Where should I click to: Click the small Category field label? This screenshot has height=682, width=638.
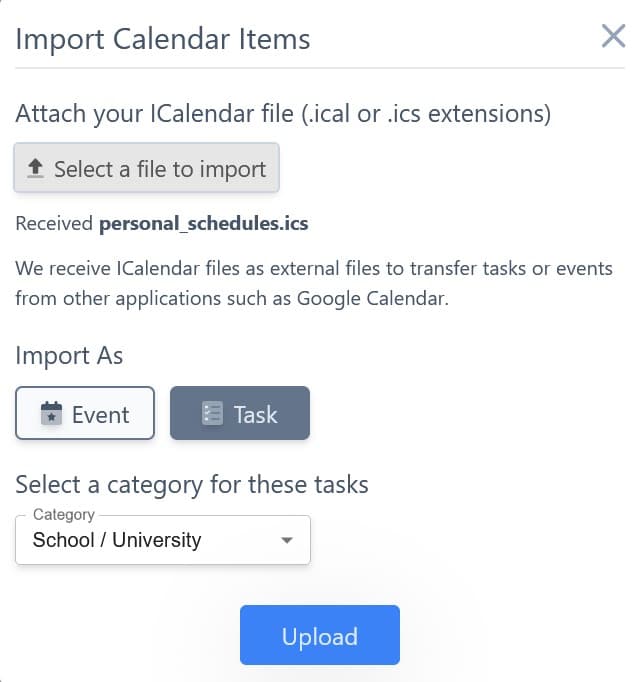coord(64,515)
